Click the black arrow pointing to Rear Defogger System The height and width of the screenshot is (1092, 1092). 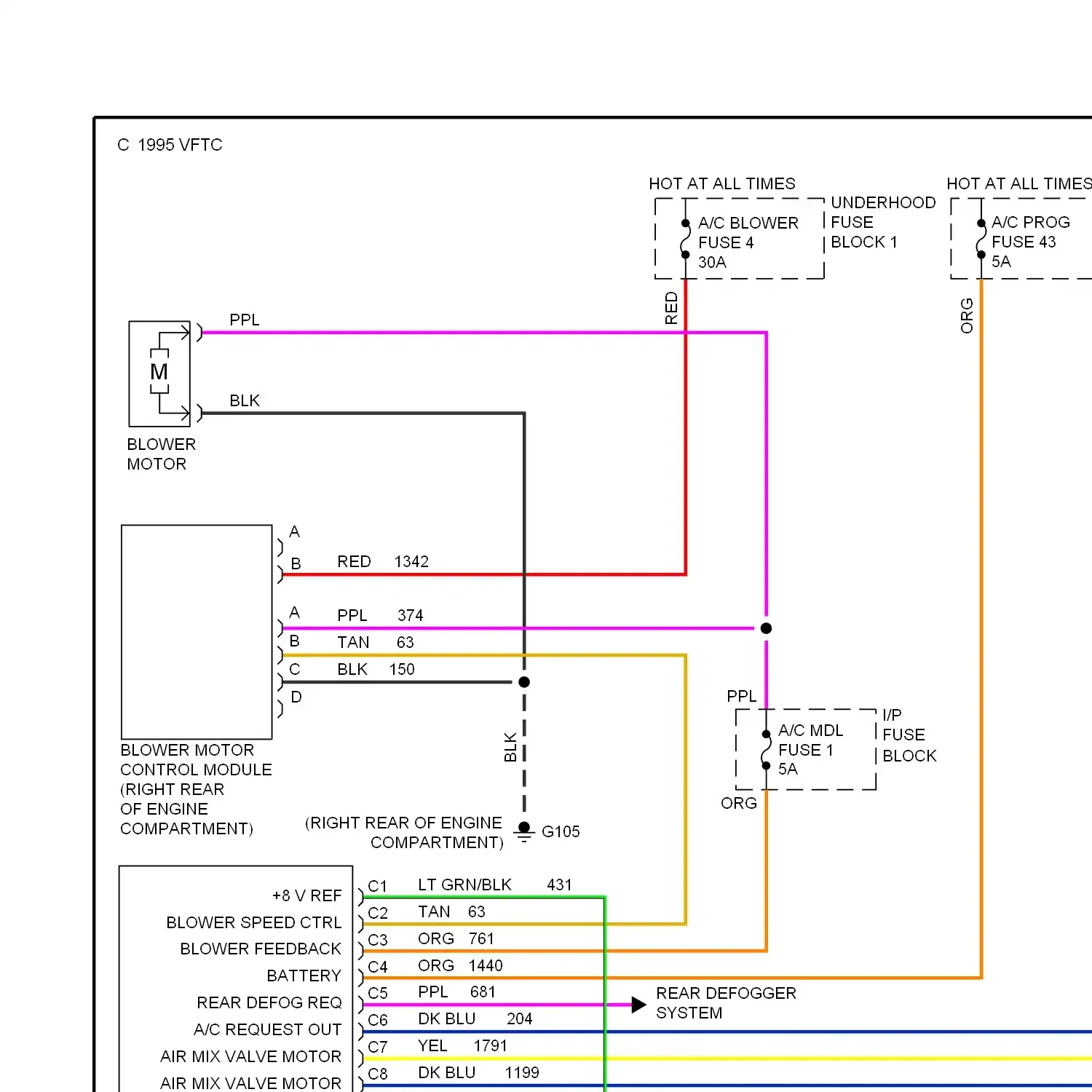pyautogui.click(x=638, y=1005)
